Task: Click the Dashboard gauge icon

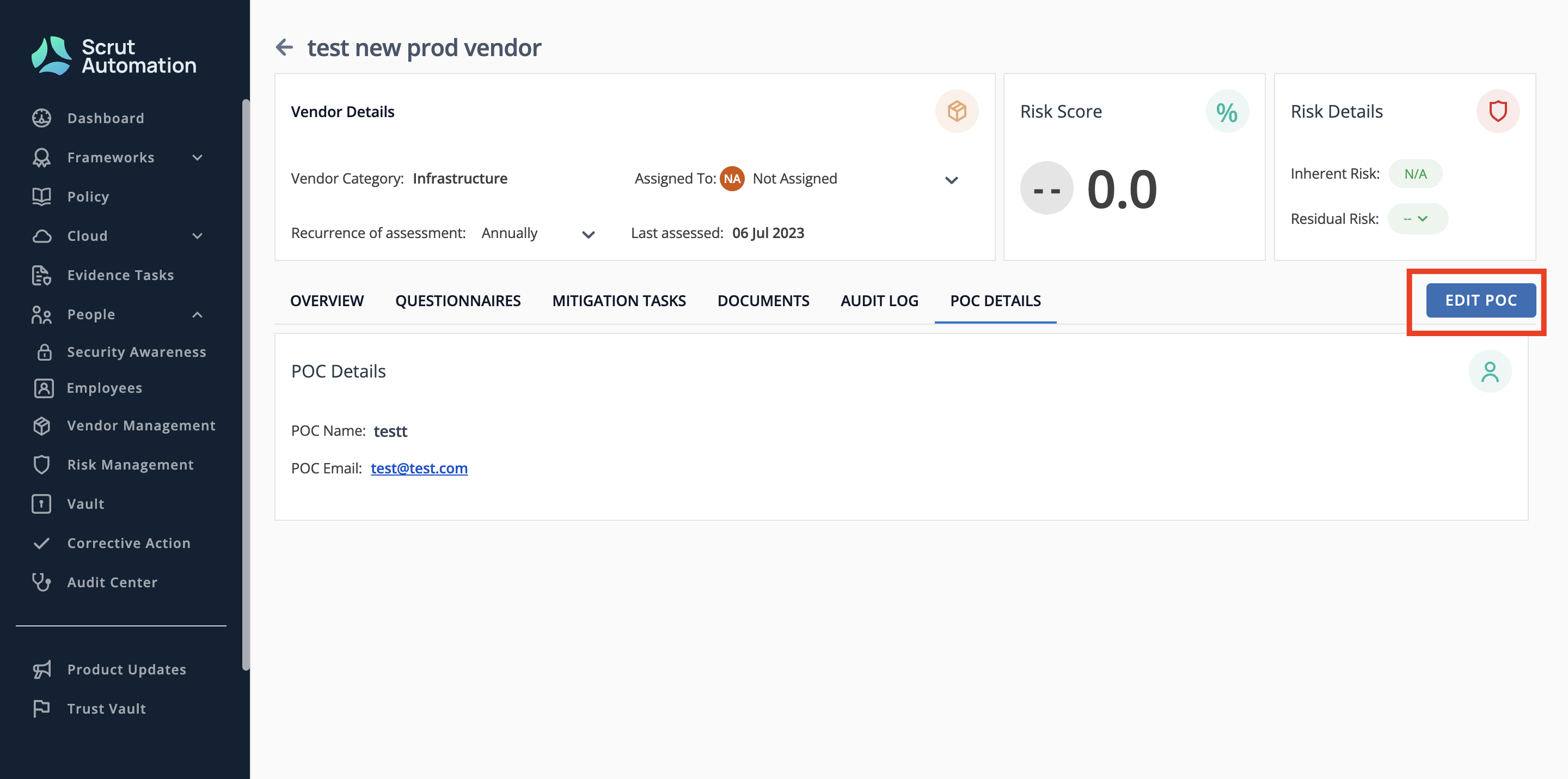Action: pos(41,118)
